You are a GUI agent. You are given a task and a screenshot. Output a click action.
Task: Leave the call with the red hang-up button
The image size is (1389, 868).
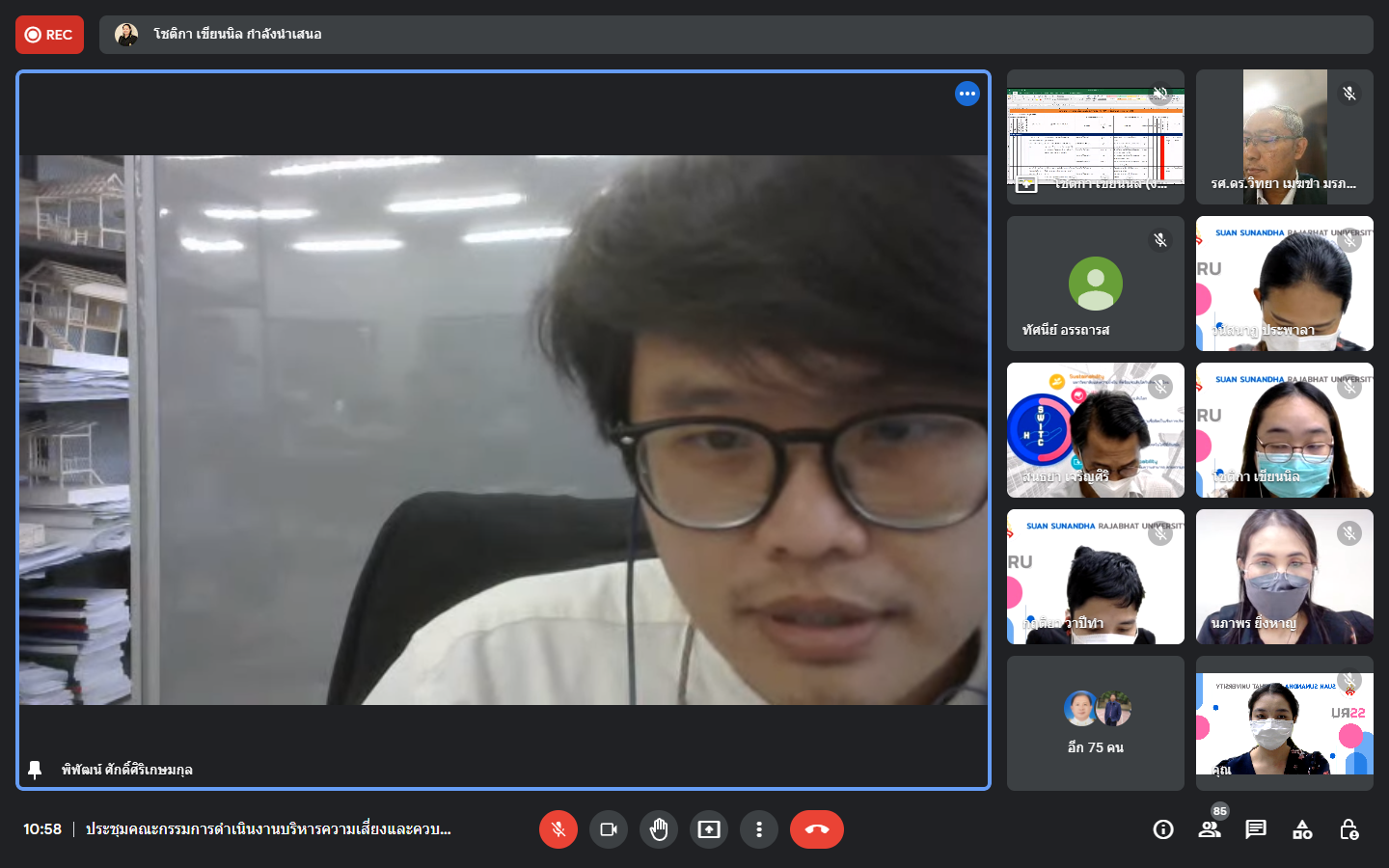pyautogui.click(x=816, y=829)
